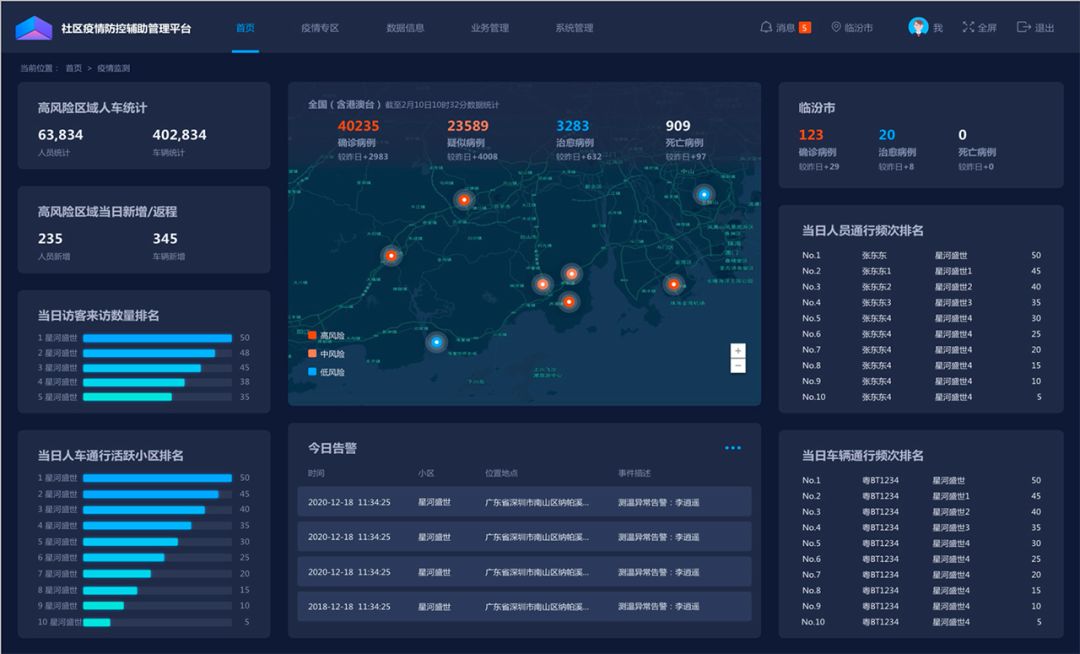Open the 今日告警 three-dot more menu
Screen dimensions: 1080x654
(733, 448)
